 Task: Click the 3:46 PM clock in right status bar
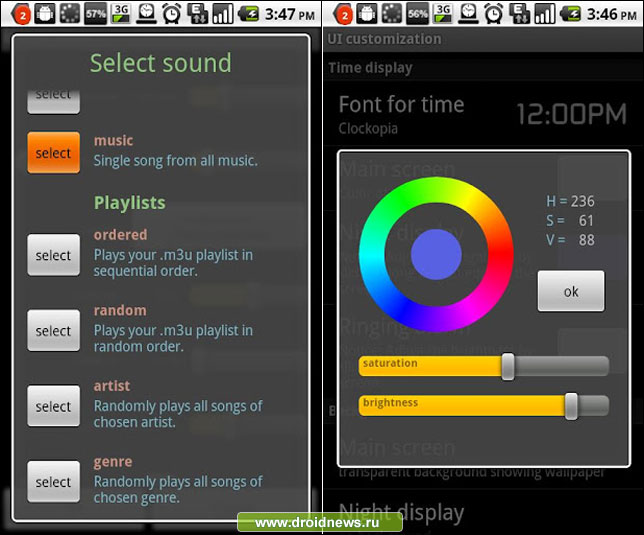pos(612,14)
